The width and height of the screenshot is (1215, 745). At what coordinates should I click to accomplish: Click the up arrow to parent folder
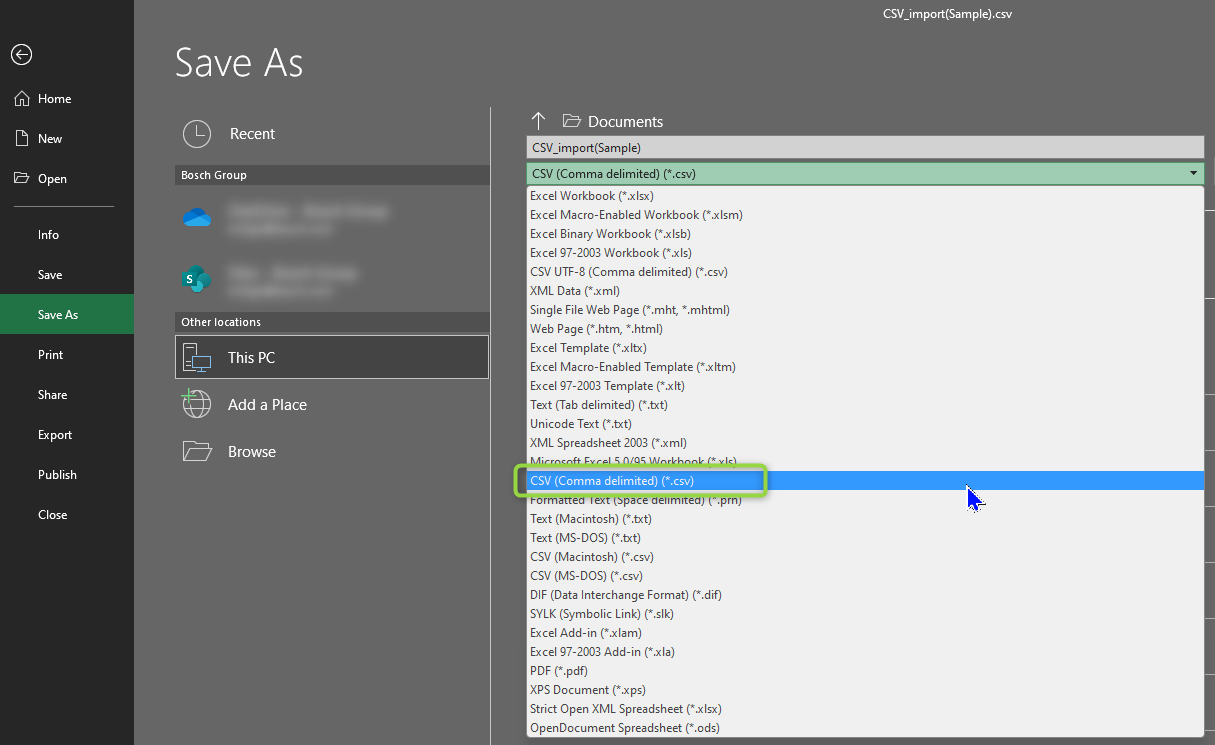[538, 121]
